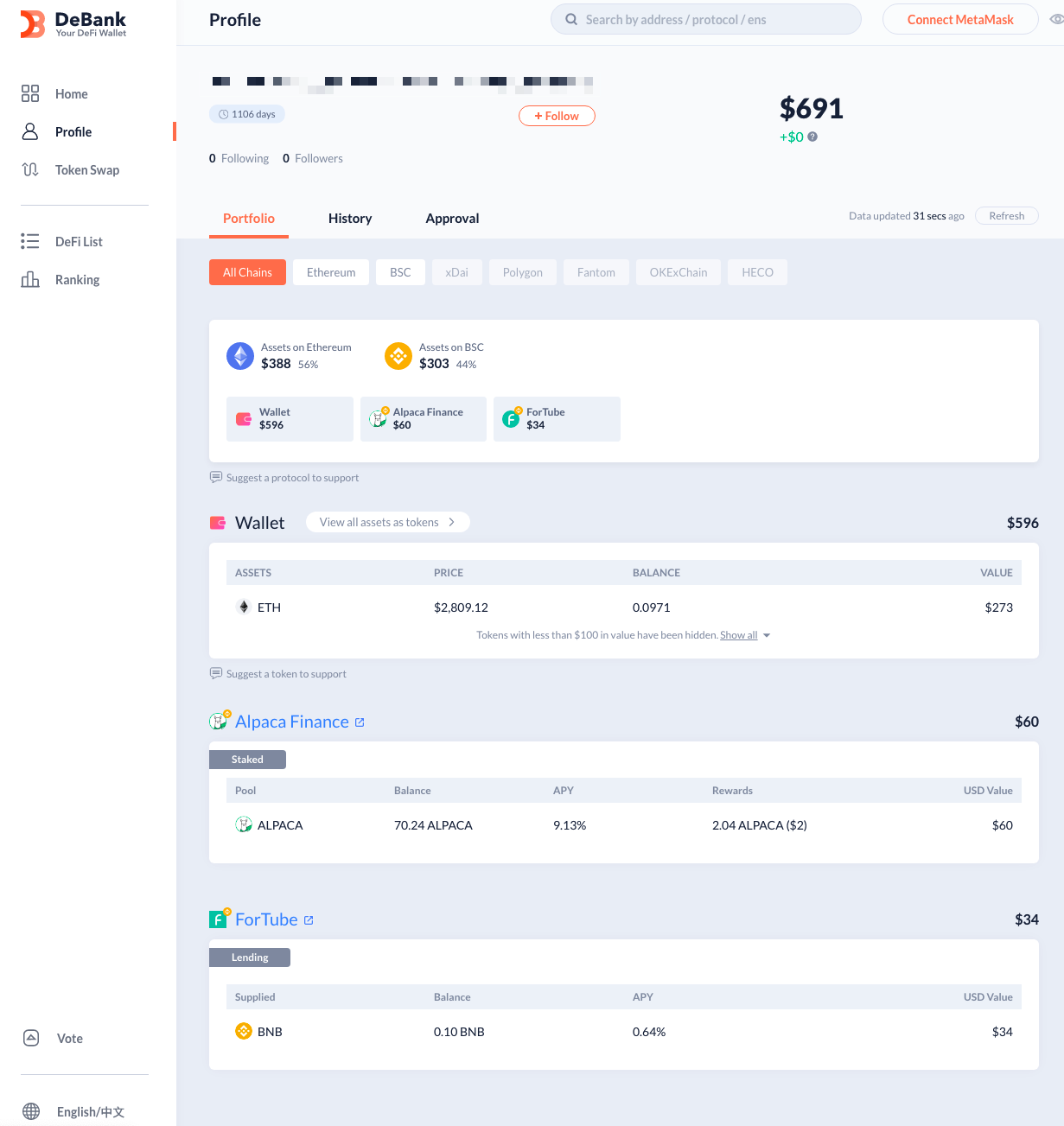The width and height of the screenshot is (1064, 1126).
Task: Click the BSC assets icon
Action: coord(398,356)
